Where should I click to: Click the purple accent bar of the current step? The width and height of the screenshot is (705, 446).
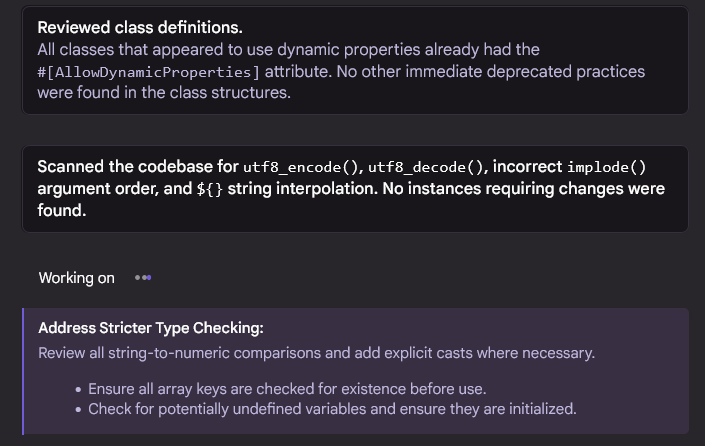click(23, 371)
